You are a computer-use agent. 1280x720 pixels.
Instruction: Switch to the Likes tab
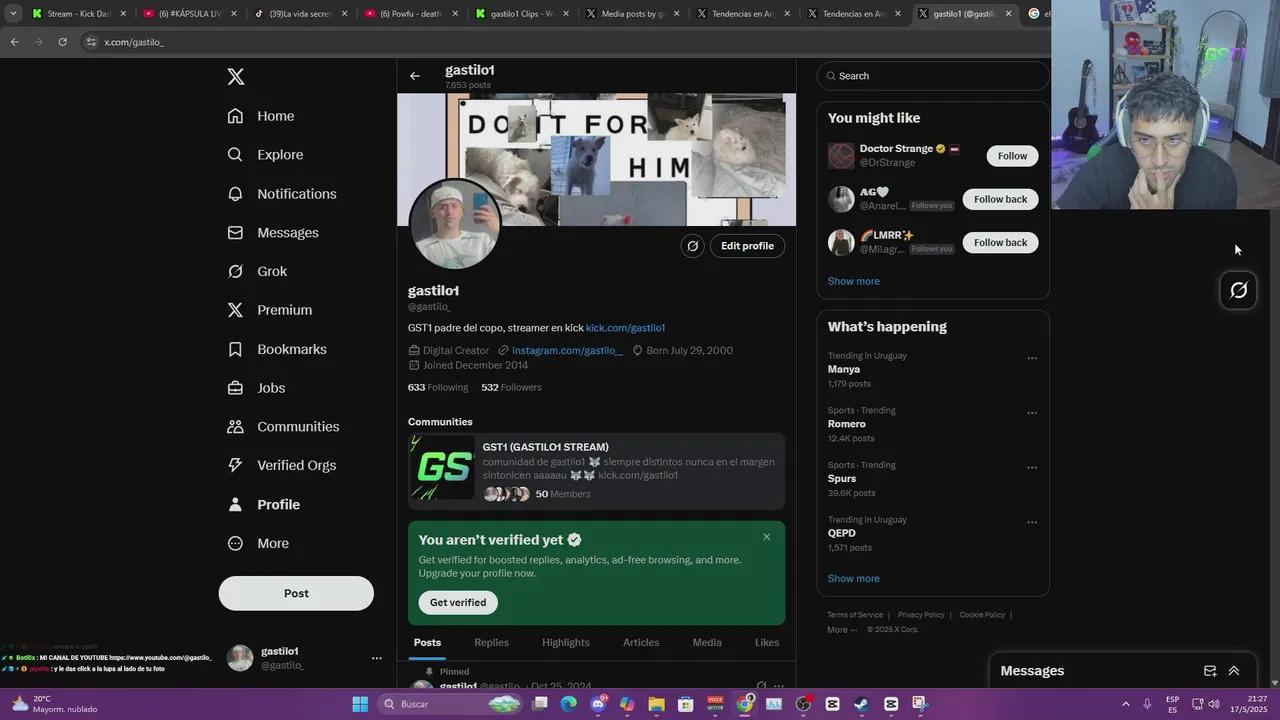tap(767, 643)
